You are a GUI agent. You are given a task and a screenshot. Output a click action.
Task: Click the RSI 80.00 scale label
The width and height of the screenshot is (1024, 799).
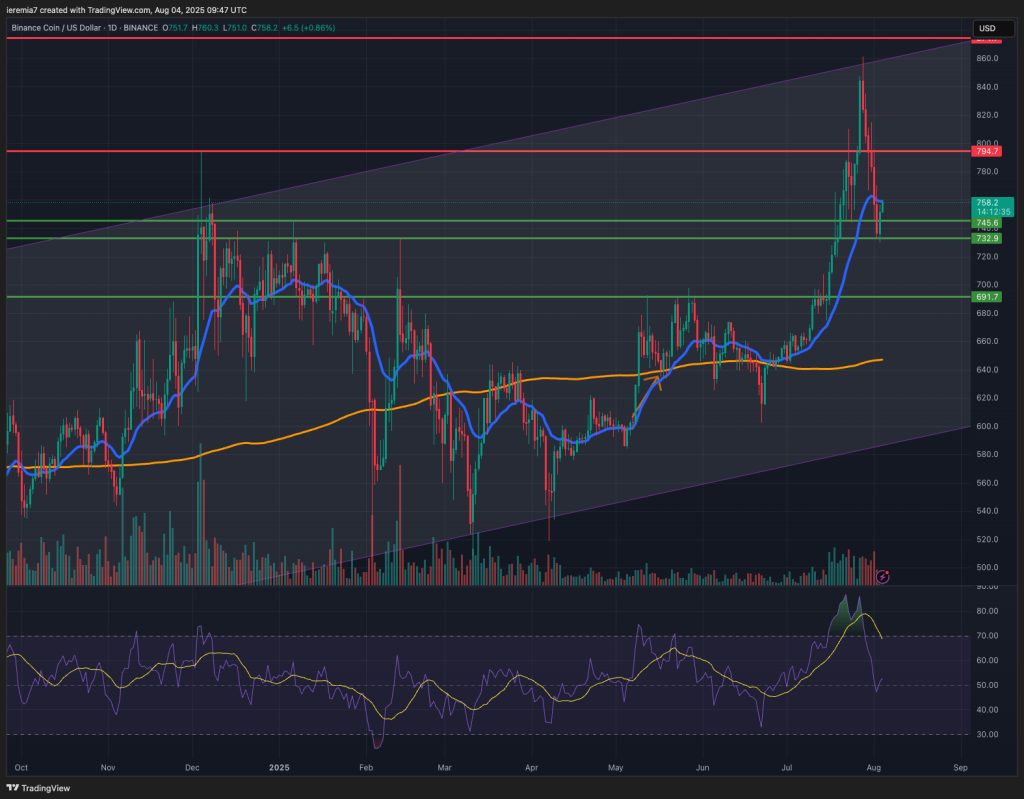point(987,611)
